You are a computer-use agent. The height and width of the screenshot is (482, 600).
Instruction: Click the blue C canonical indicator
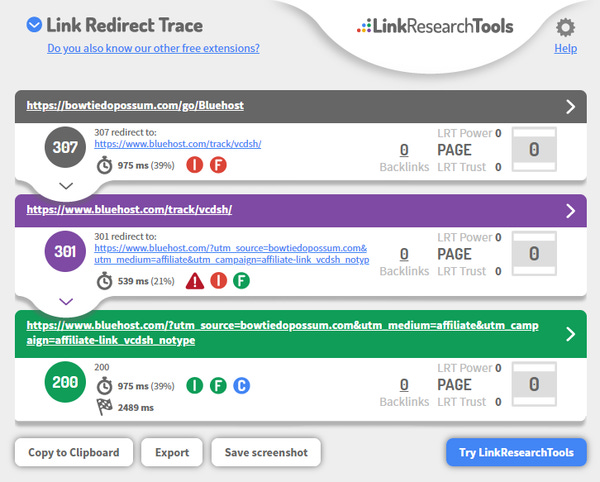tap(241, 385)
